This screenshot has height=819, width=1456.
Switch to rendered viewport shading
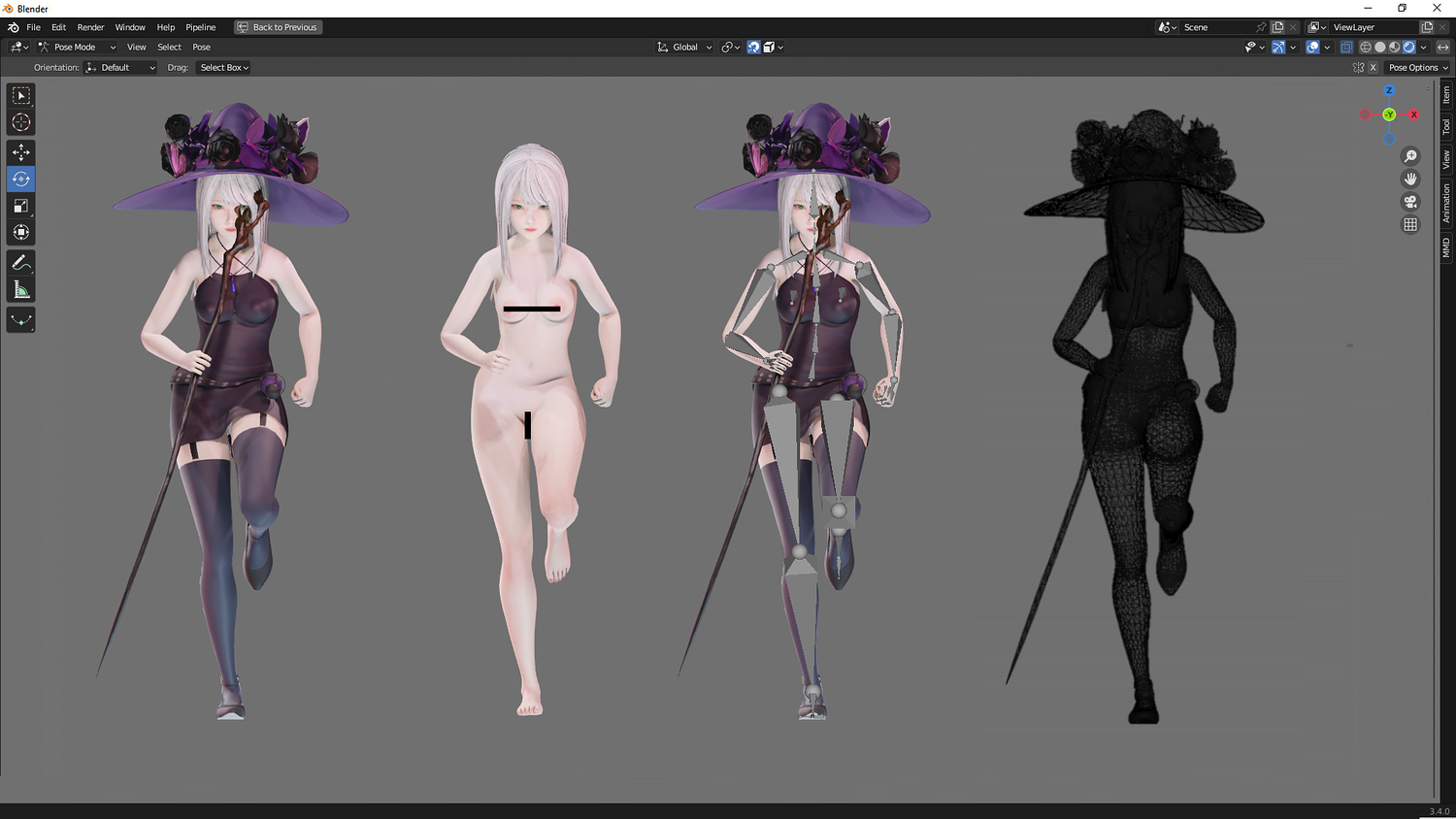1409,47
